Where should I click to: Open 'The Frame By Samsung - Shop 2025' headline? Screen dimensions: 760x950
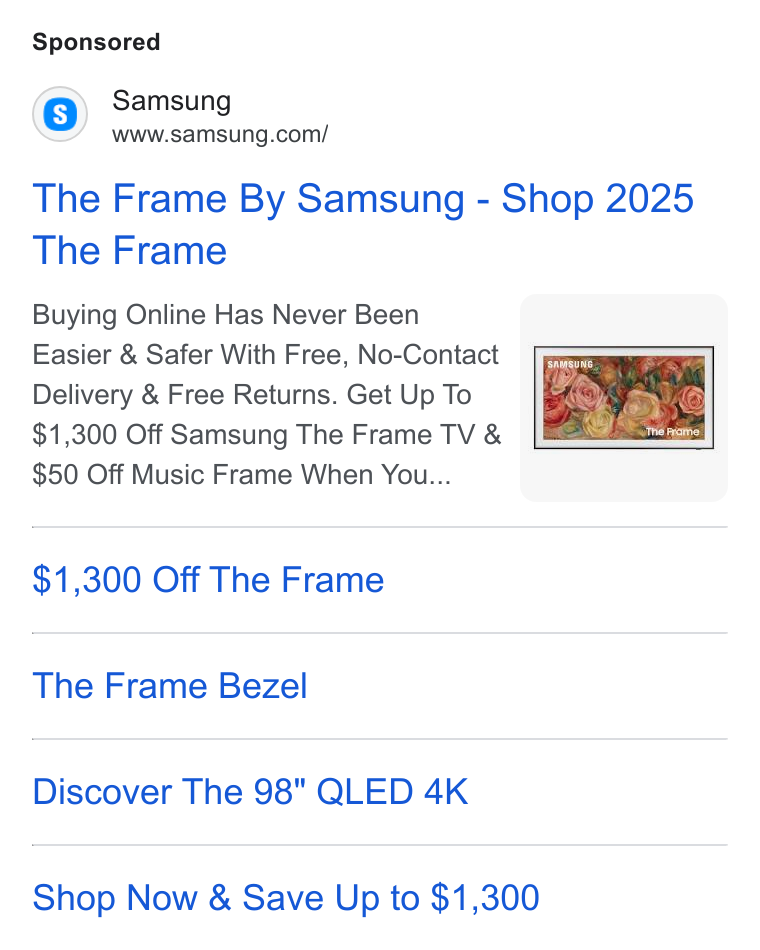pyautogui.click(x=362, y=199)
